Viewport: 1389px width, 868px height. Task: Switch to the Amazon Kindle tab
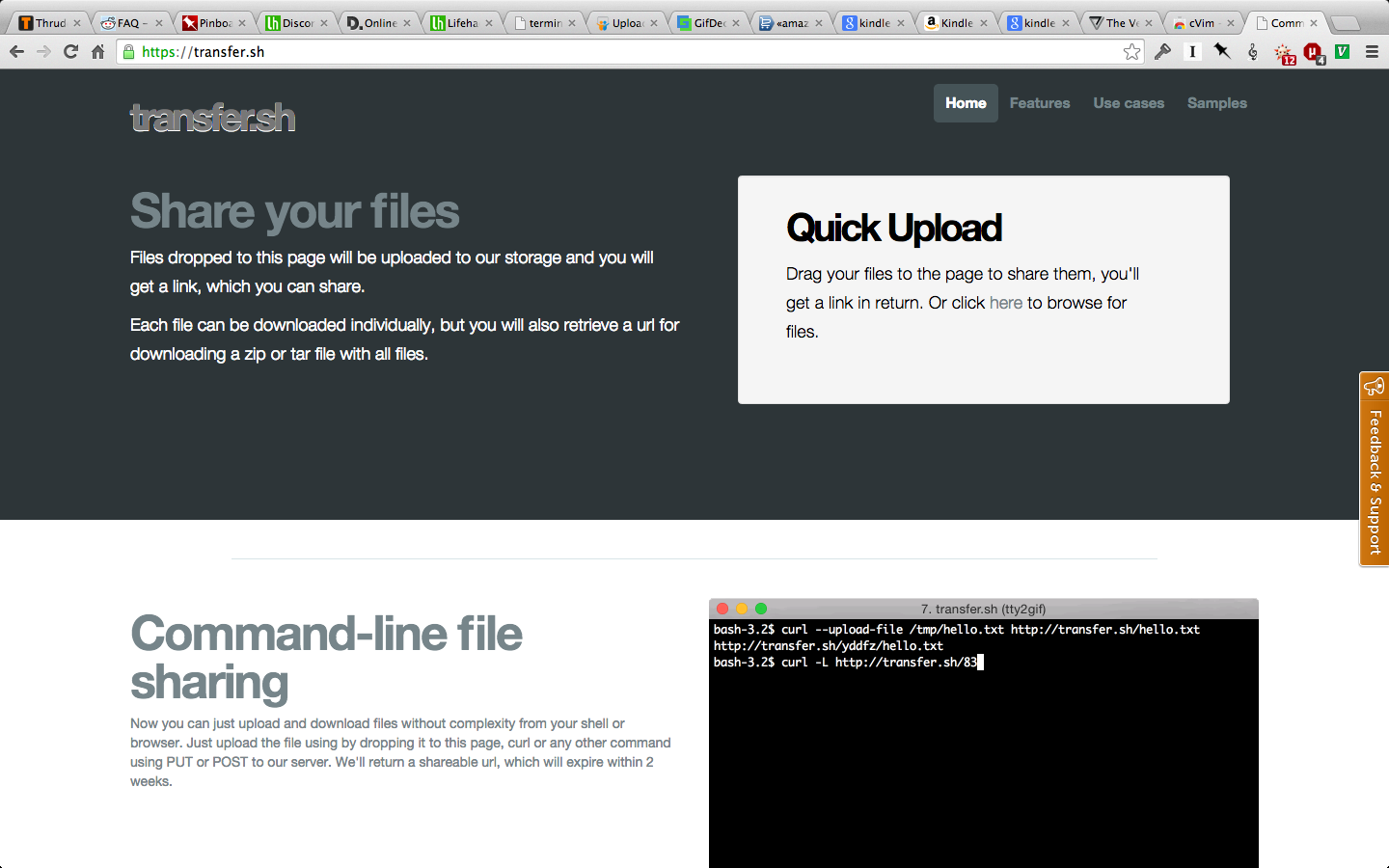[954, 23]
